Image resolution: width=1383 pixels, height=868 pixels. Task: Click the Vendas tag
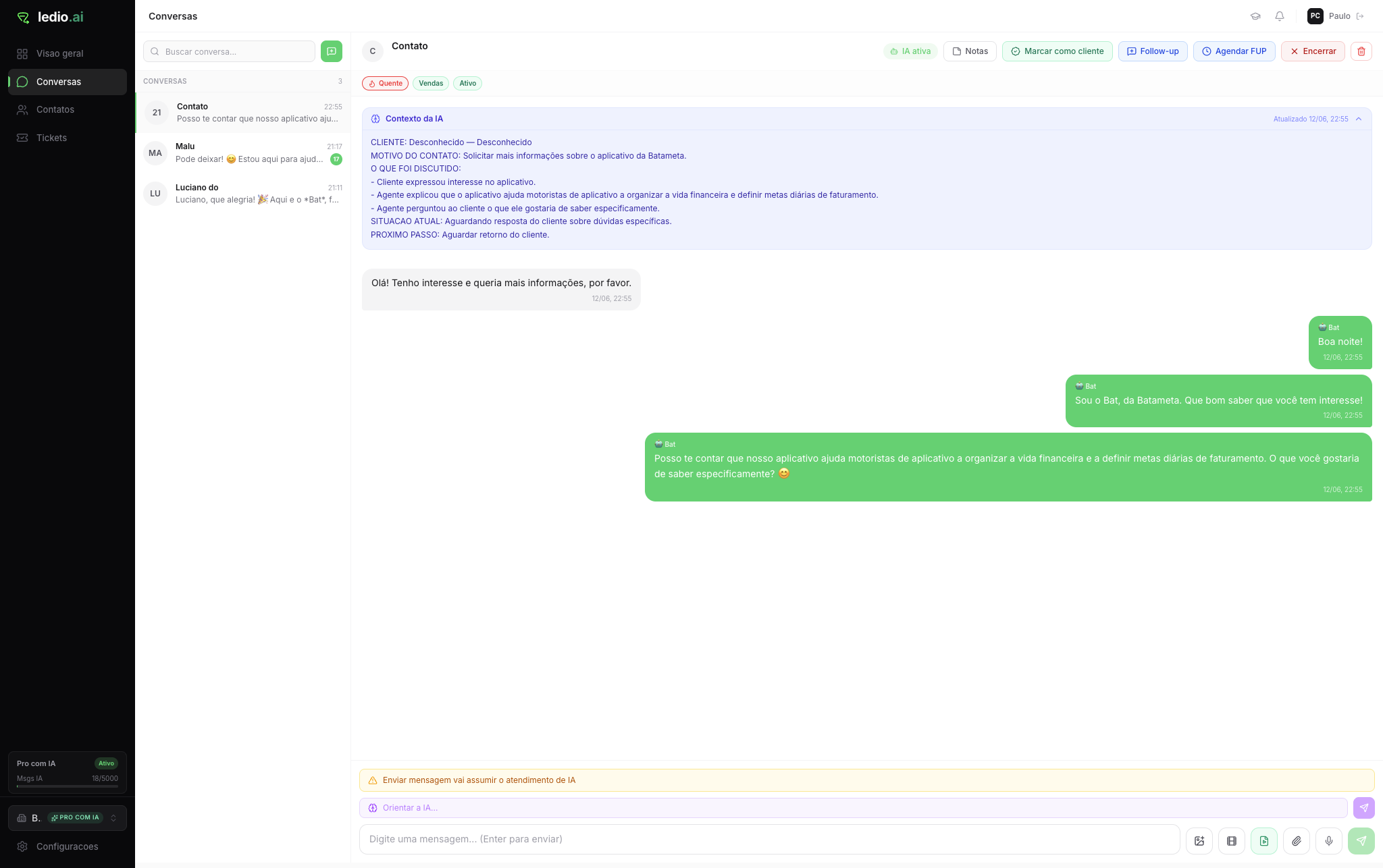click(x=431, y=84)
